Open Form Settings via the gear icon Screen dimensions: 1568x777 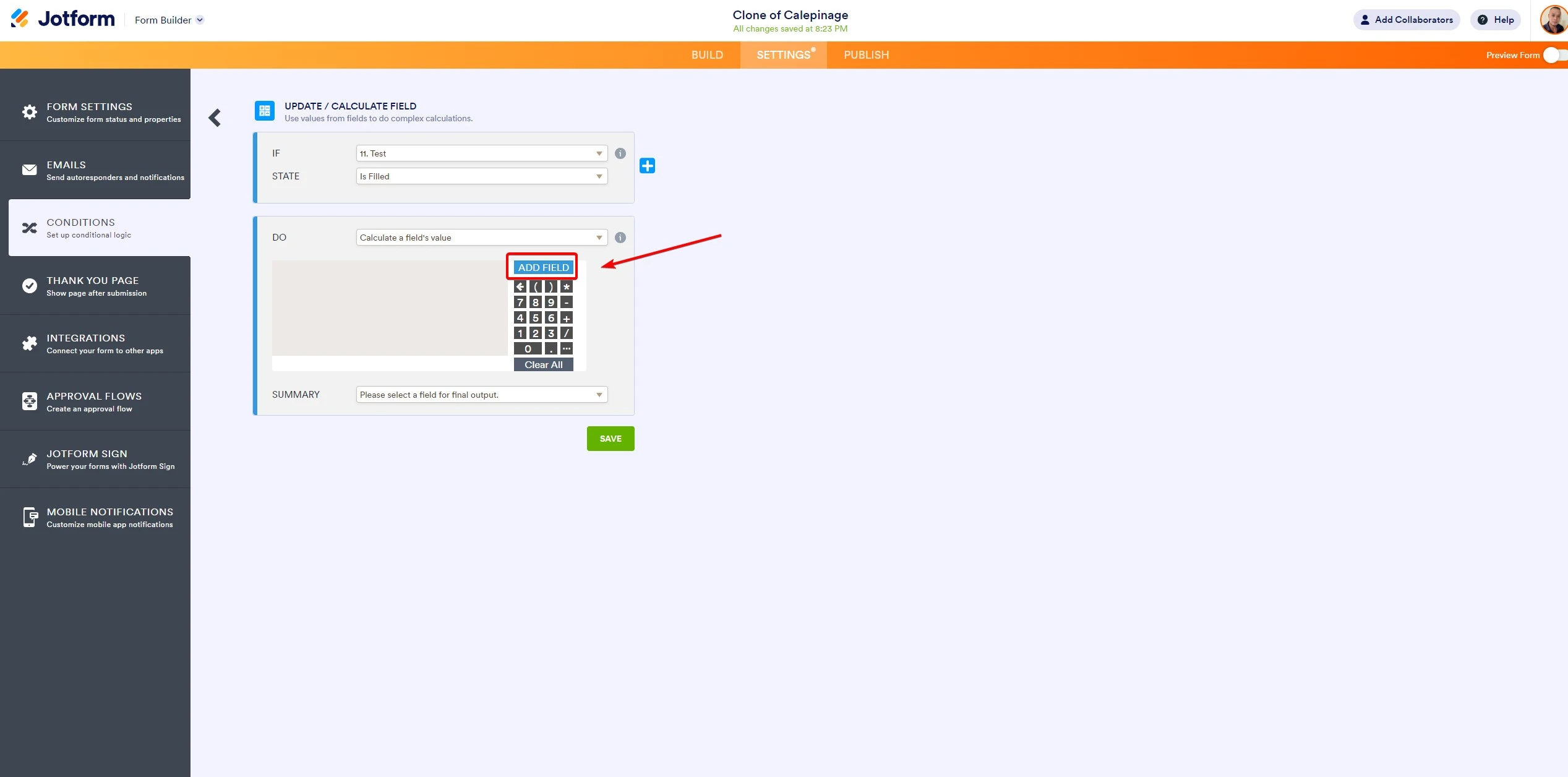[x=29, y=112]
